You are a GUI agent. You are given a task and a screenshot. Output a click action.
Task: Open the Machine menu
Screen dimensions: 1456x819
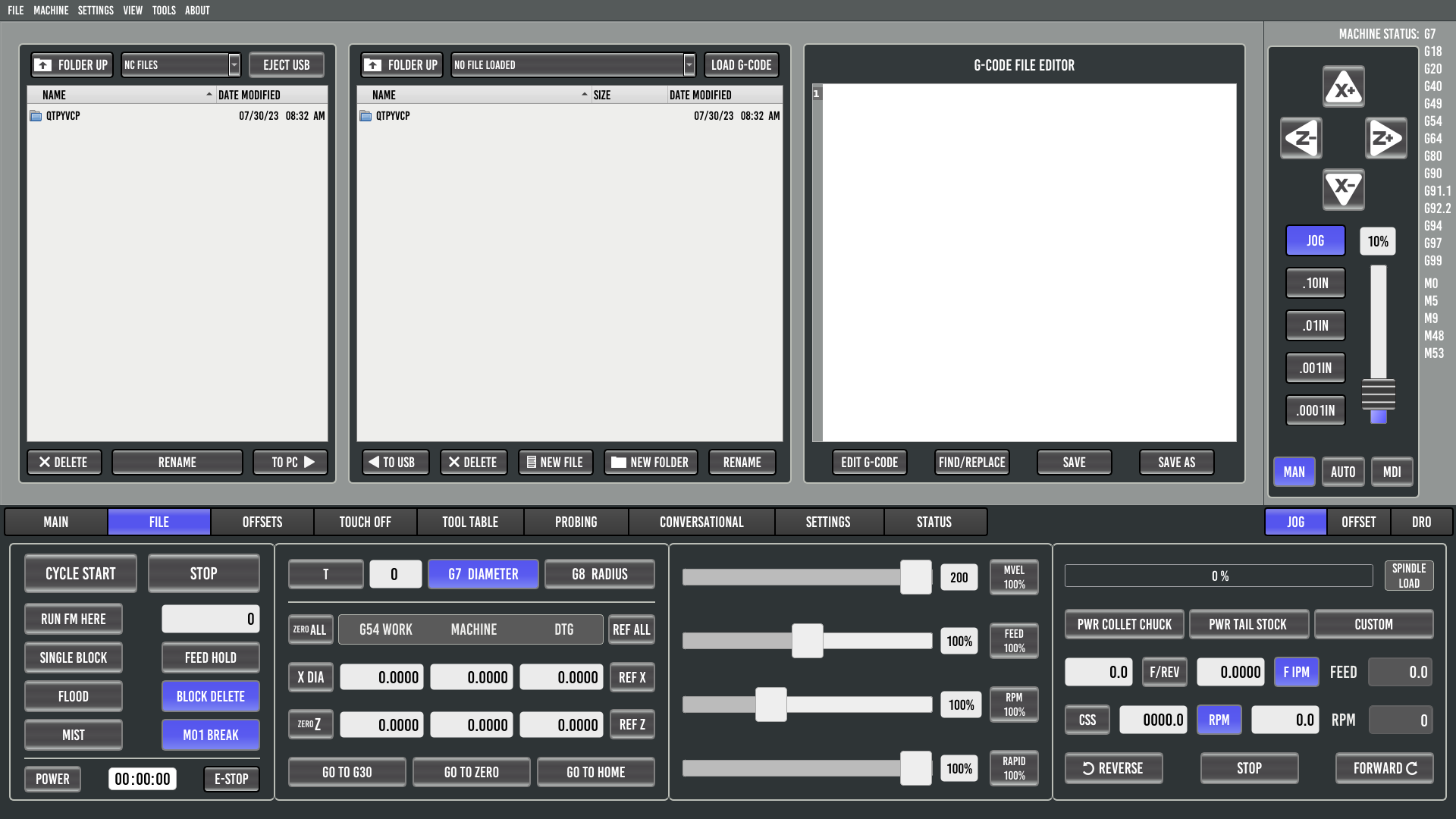[51, 10]
